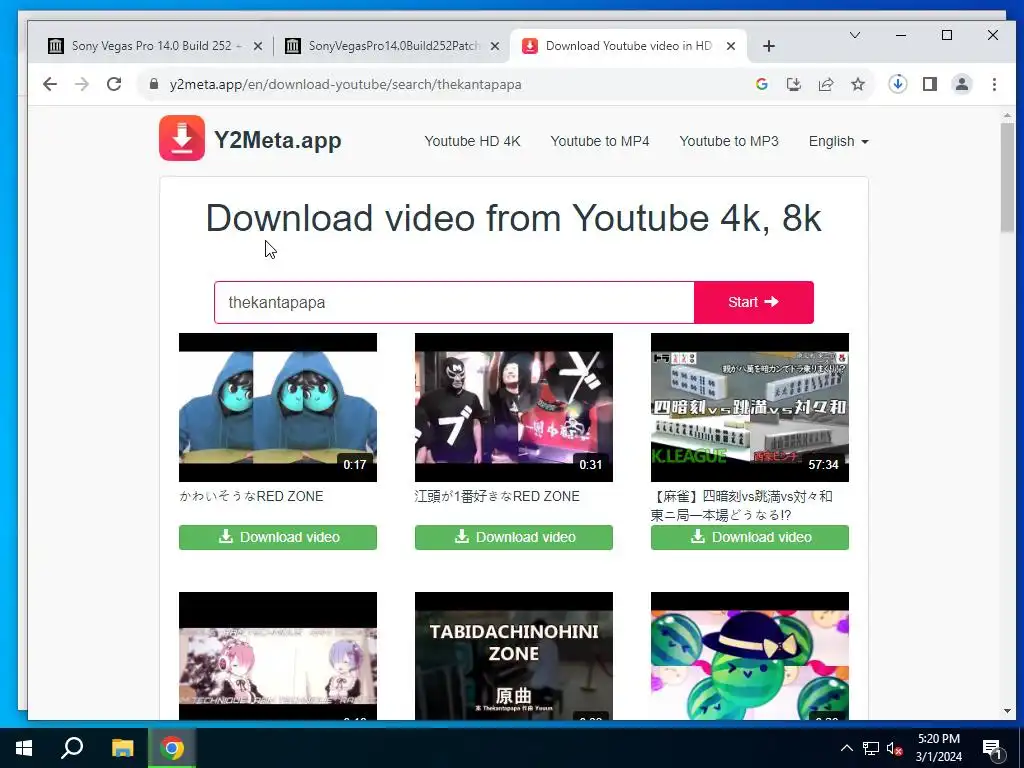Expand the English language dropdown

pos(839,141)
